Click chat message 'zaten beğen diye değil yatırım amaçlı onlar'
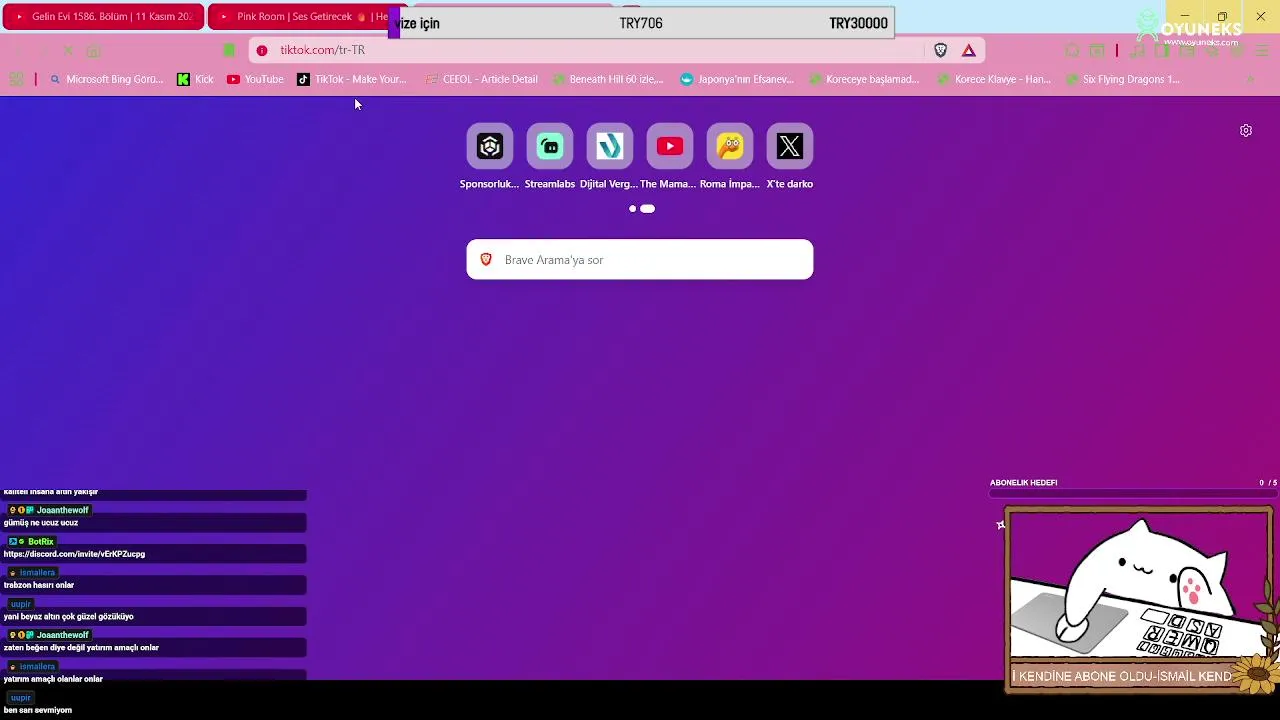Screen dimensions: 1280x720 tap(81, 648)
